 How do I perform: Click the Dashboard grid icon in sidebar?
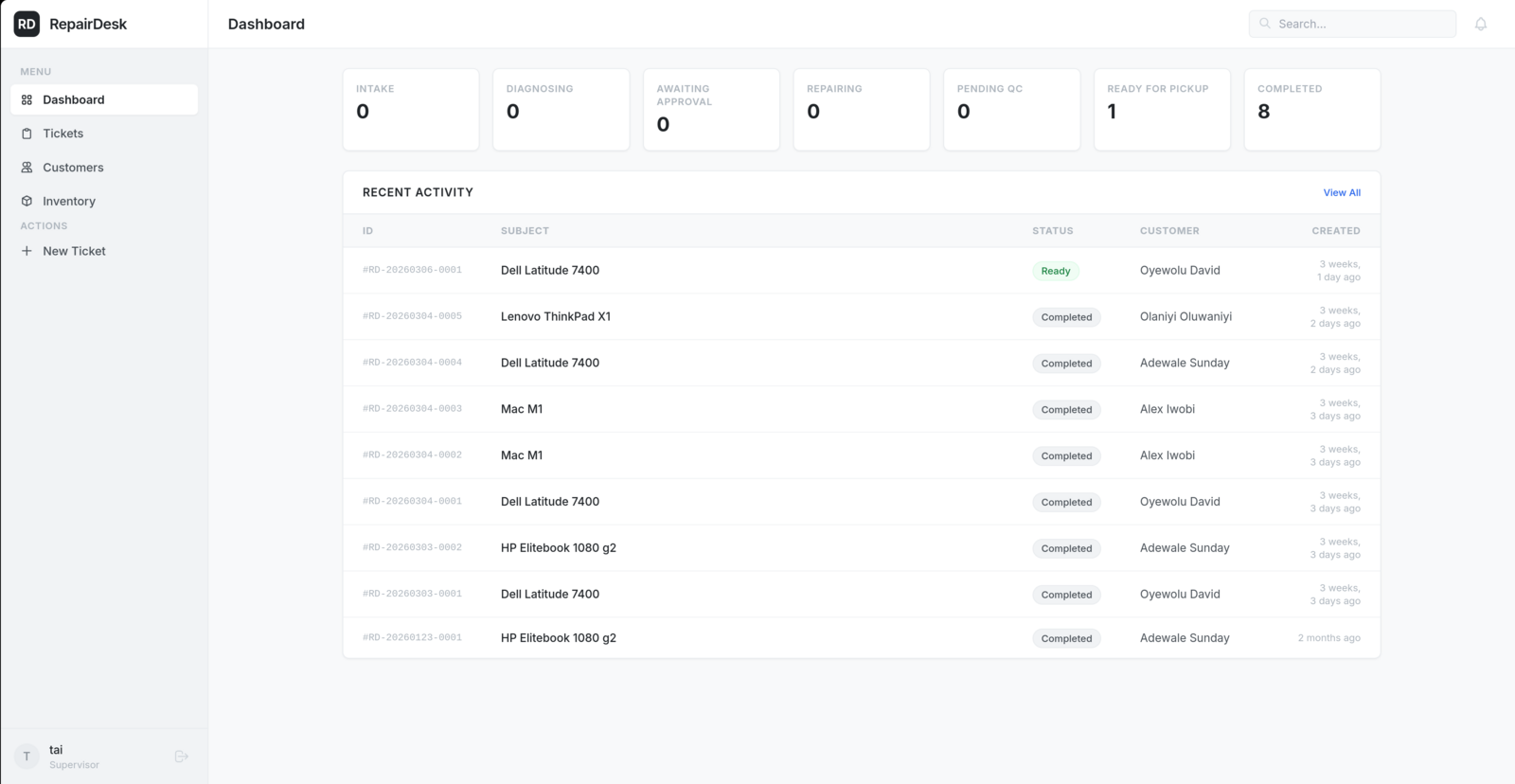27,99
